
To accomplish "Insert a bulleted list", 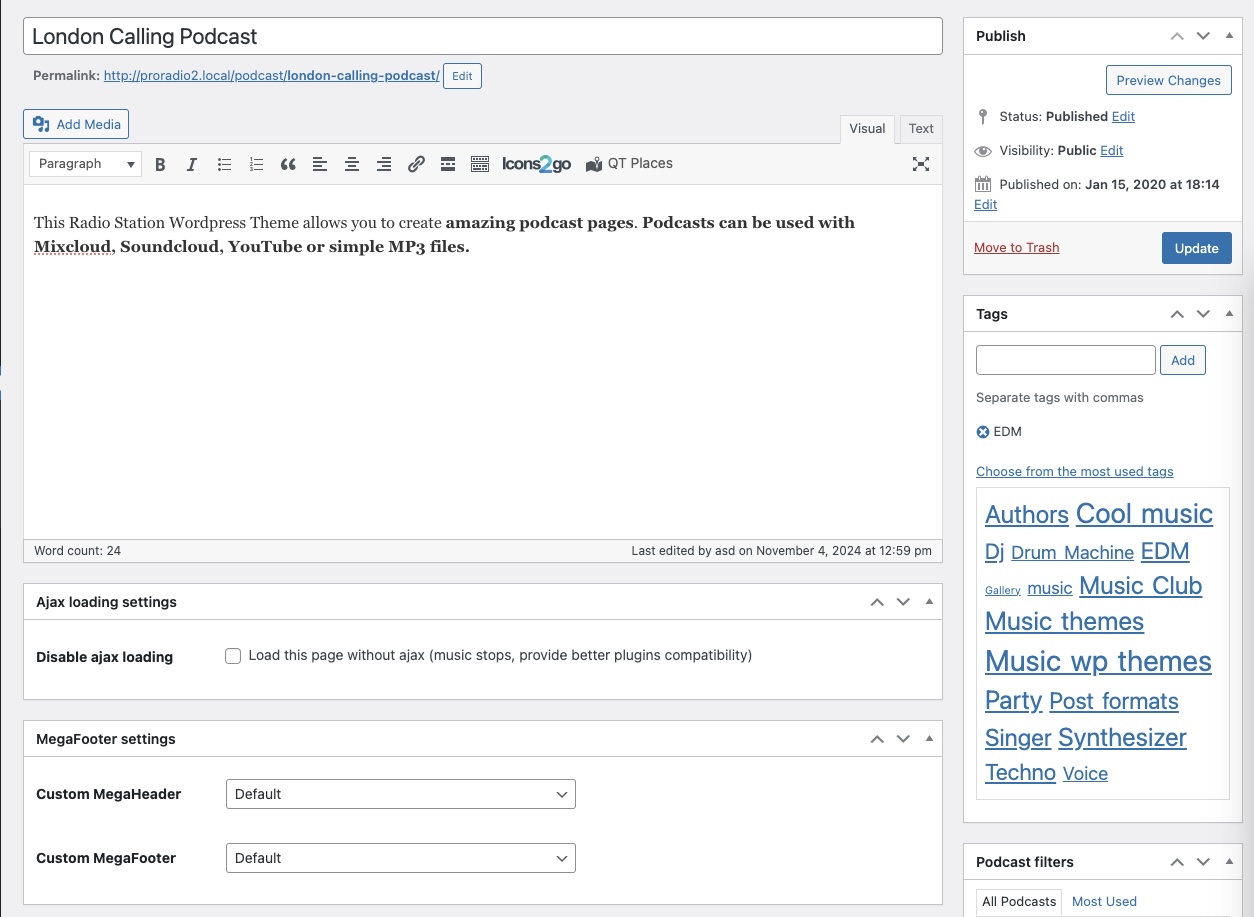I will [x=224, y=165].
